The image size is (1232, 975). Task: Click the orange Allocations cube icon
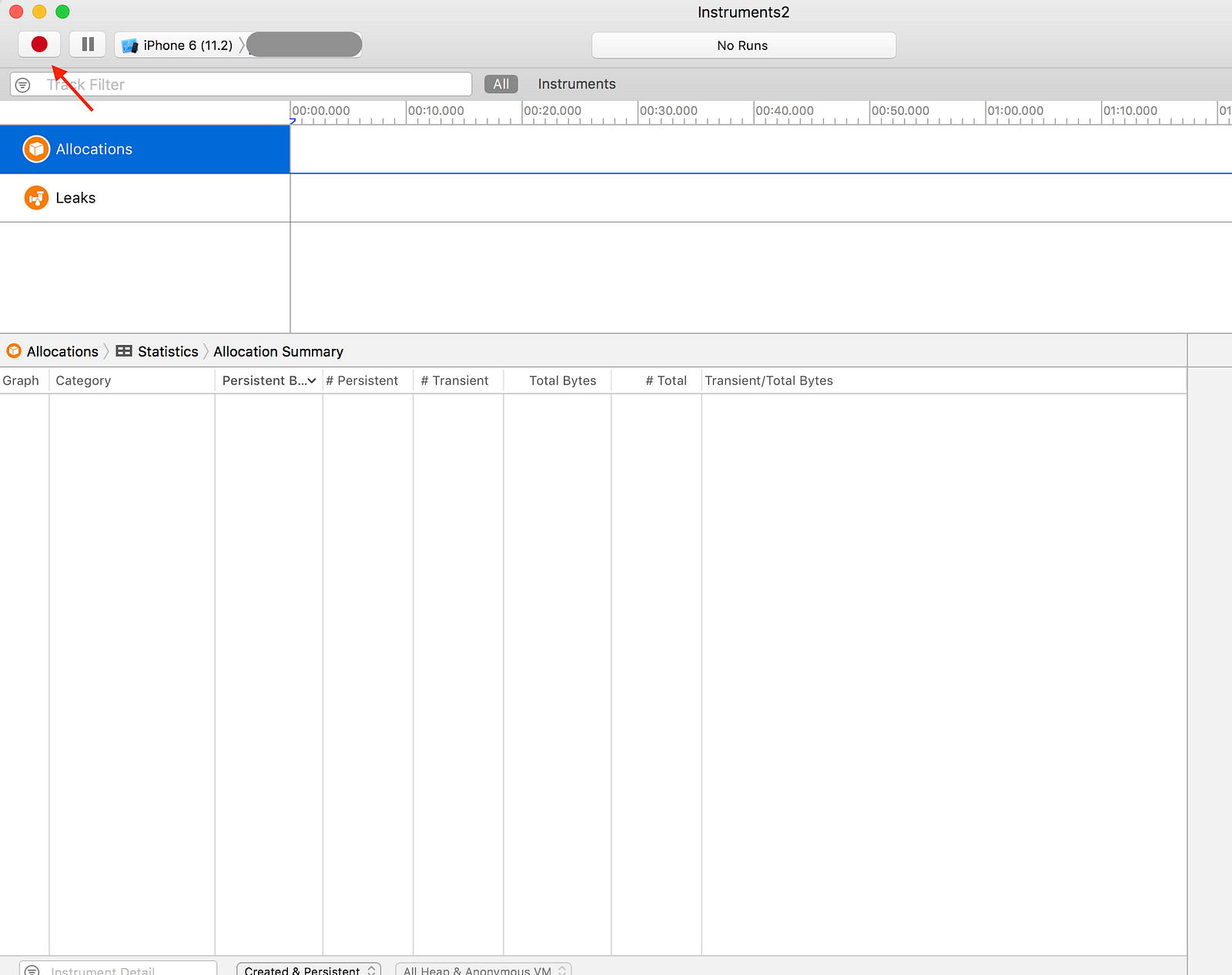[x=36, y=149]
